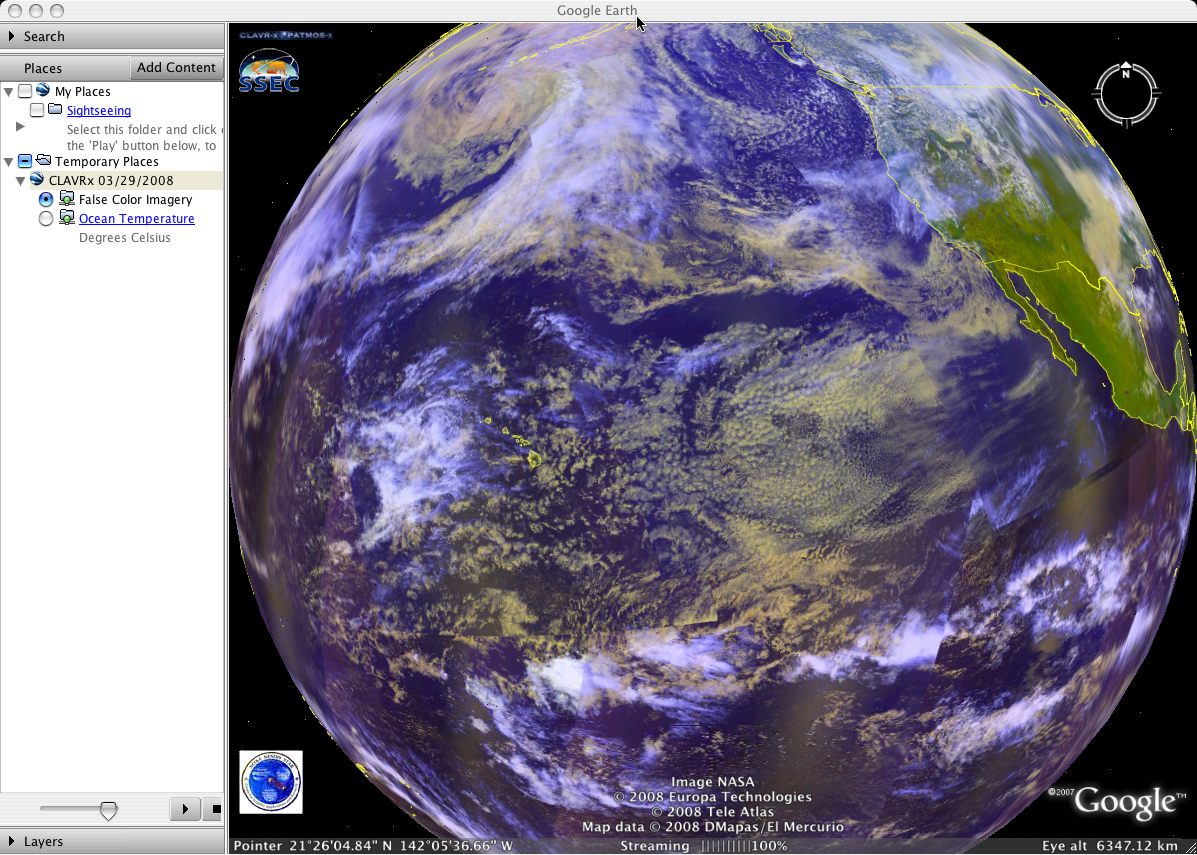Select the CLAVRx 03/29/2008 tree row

pos(126,181)
